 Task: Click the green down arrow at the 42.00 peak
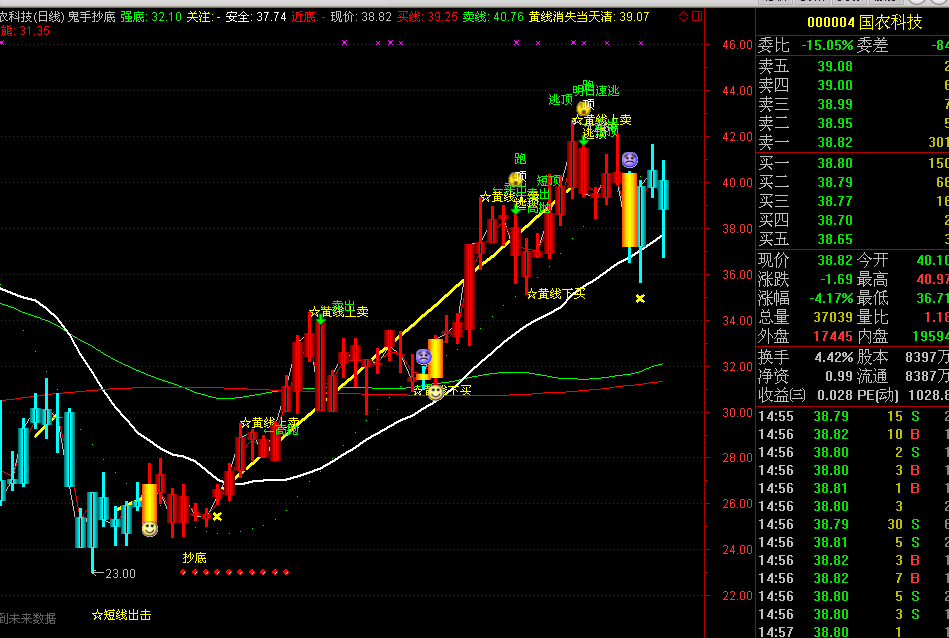[x=583, y=140]
